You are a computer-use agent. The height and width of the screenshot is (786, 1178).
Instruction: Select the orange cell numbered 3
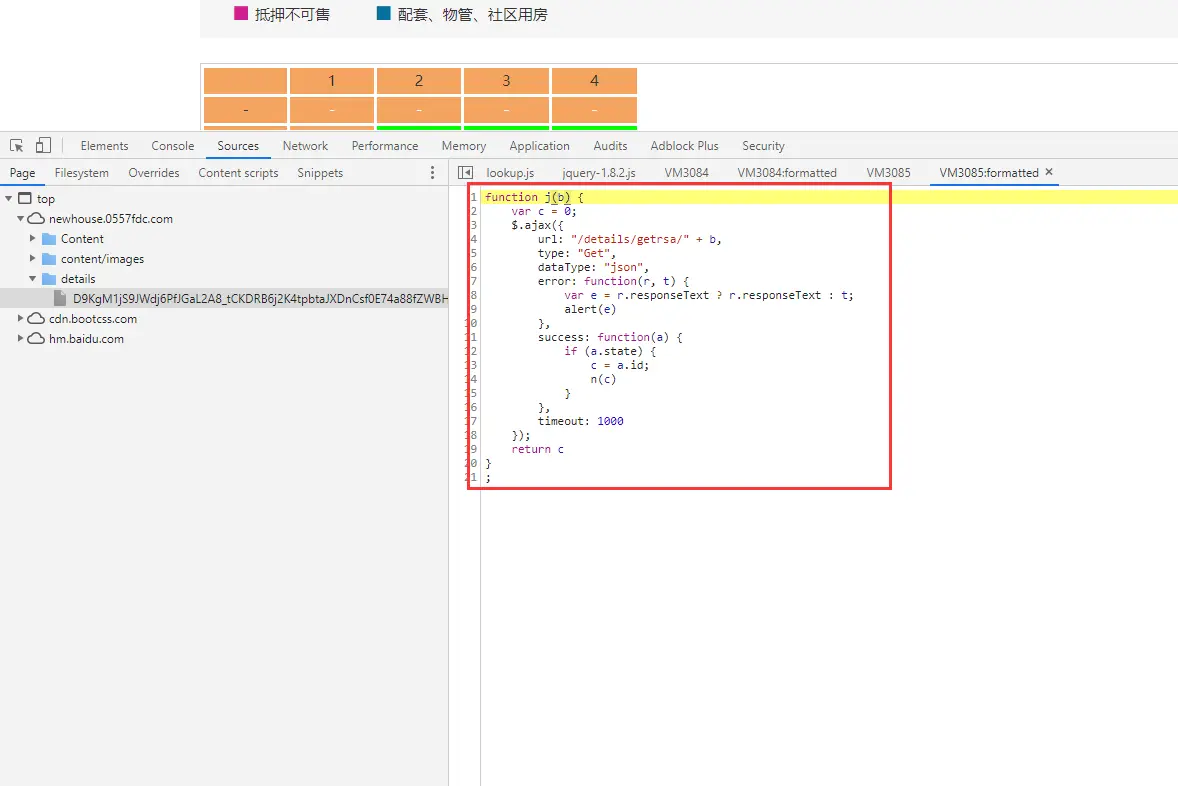(506, 80)
